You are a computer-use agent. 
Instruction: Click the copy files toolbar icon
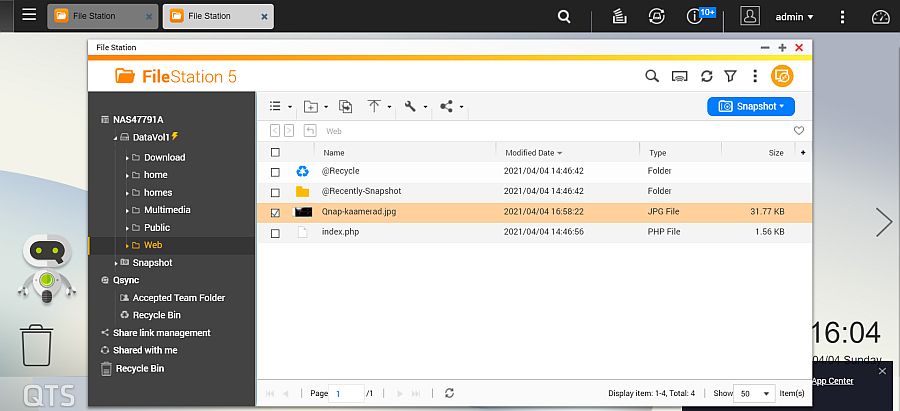pyautogui.click(x=346, y=106)
